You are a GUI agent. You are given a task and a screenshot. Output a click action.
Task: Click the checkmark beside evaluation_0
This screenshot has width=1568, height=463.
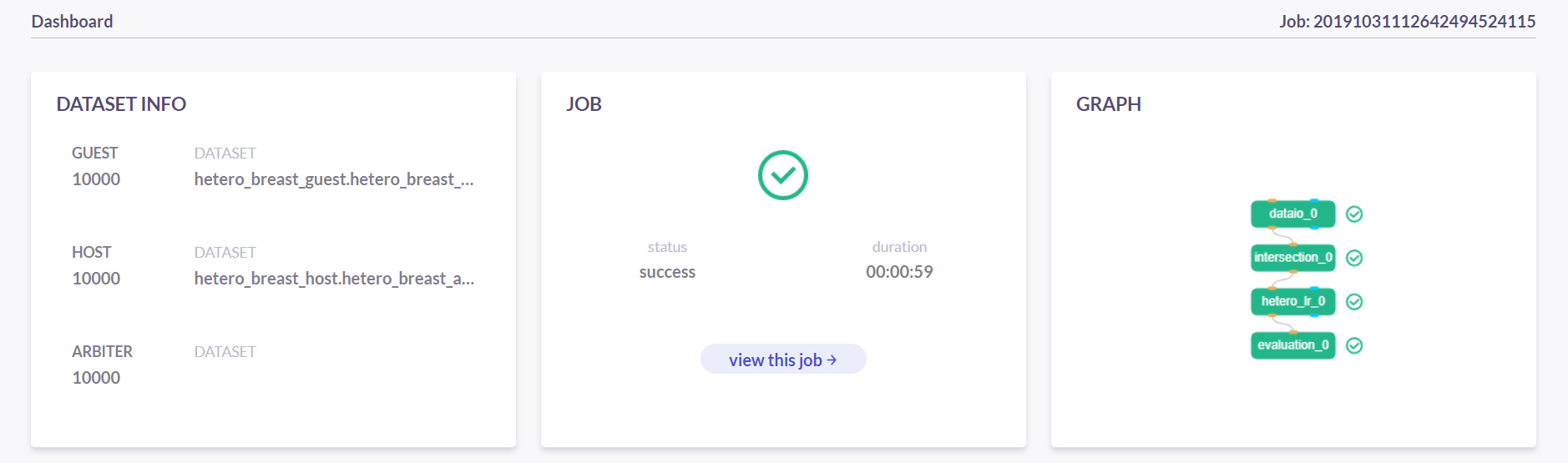click(x=1354, y=345)
